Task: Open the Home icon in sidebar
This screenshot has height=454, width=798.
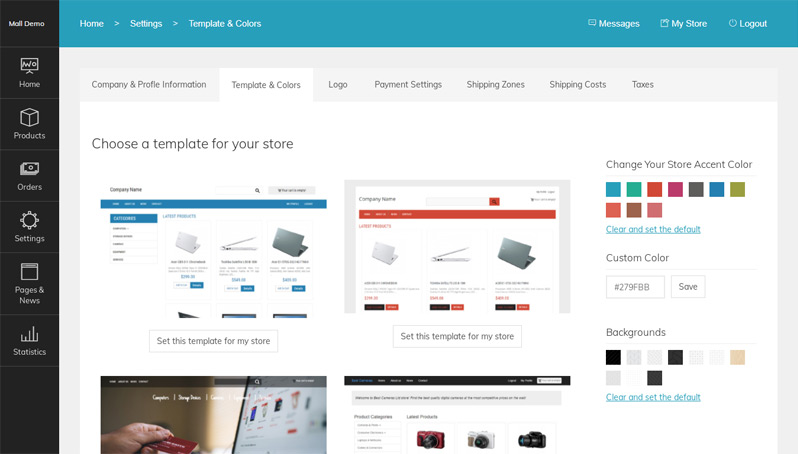Action: (x=29, y=73)
